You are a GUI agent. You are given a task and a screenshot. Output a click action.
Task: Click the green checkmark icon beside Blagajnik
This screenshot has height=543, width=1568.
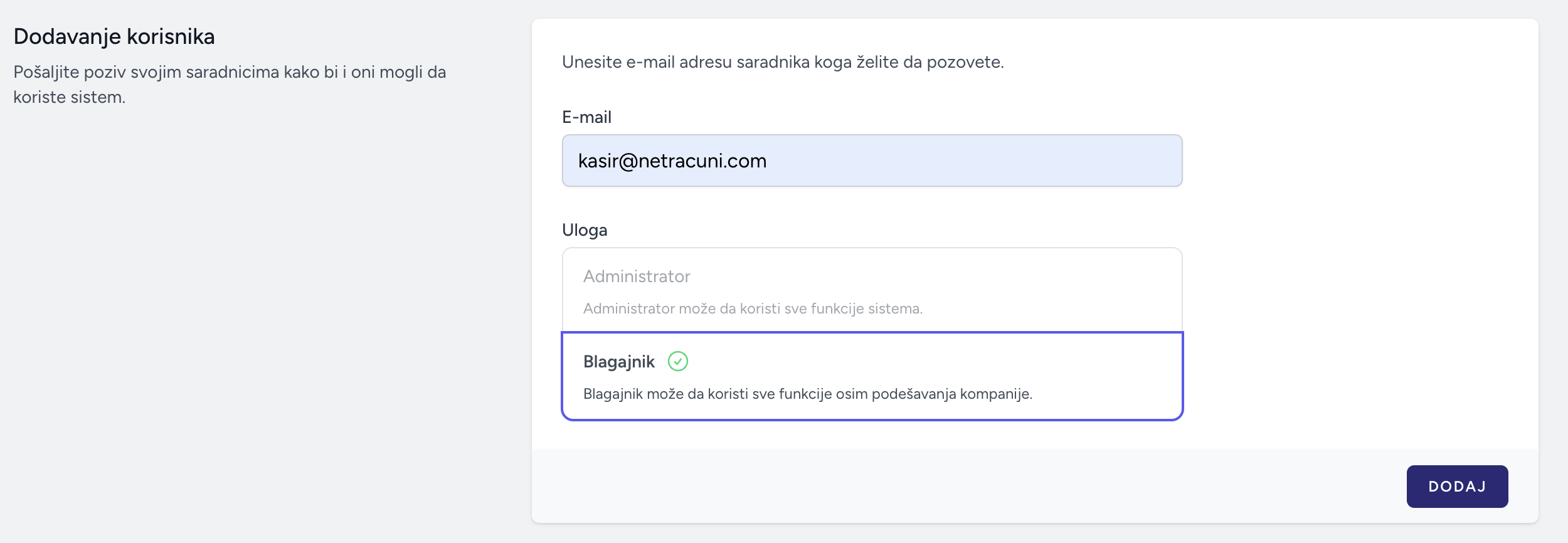pos(677,361)
